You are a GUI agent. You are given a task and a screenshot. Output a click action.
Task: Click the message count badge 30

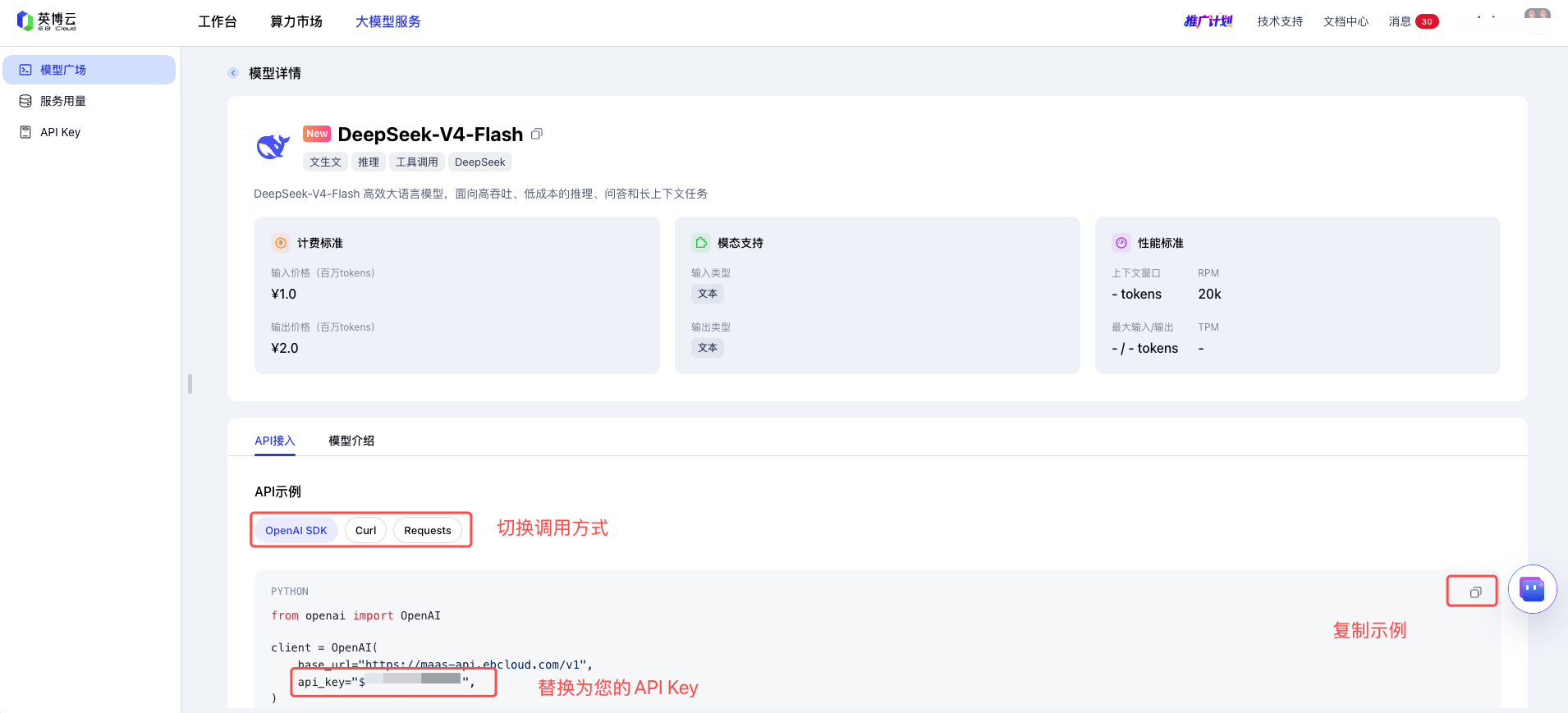(x=1427, y=22)
